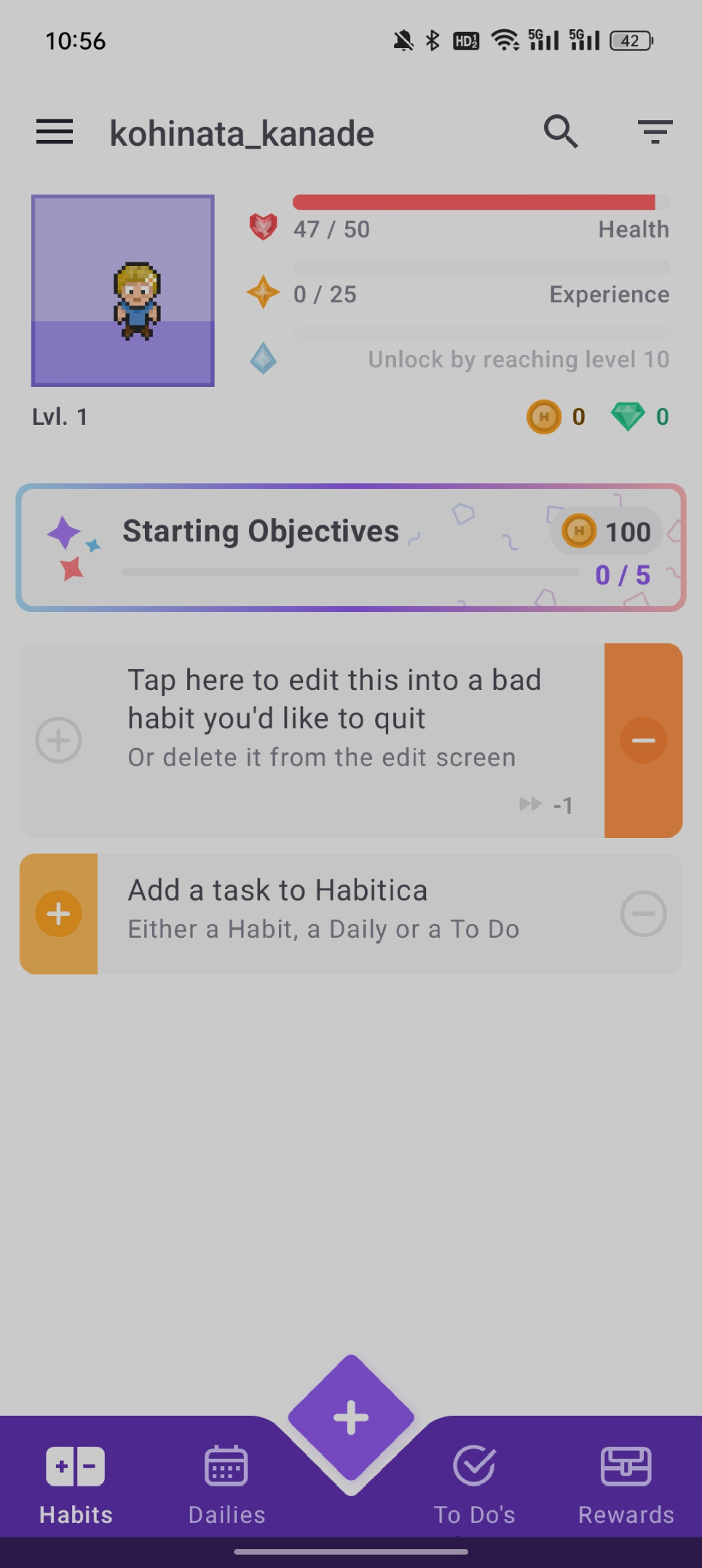The width and height of the screenshot is (702, 1568).
Task: Tap the search magnifier icon
Action: pyautogui.click(x=561, y=132)
